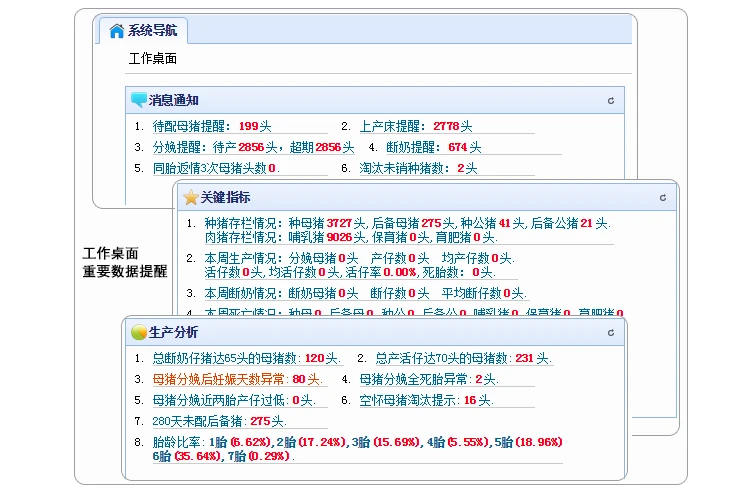Click the 工作桌面 heading text

point(153,58)
